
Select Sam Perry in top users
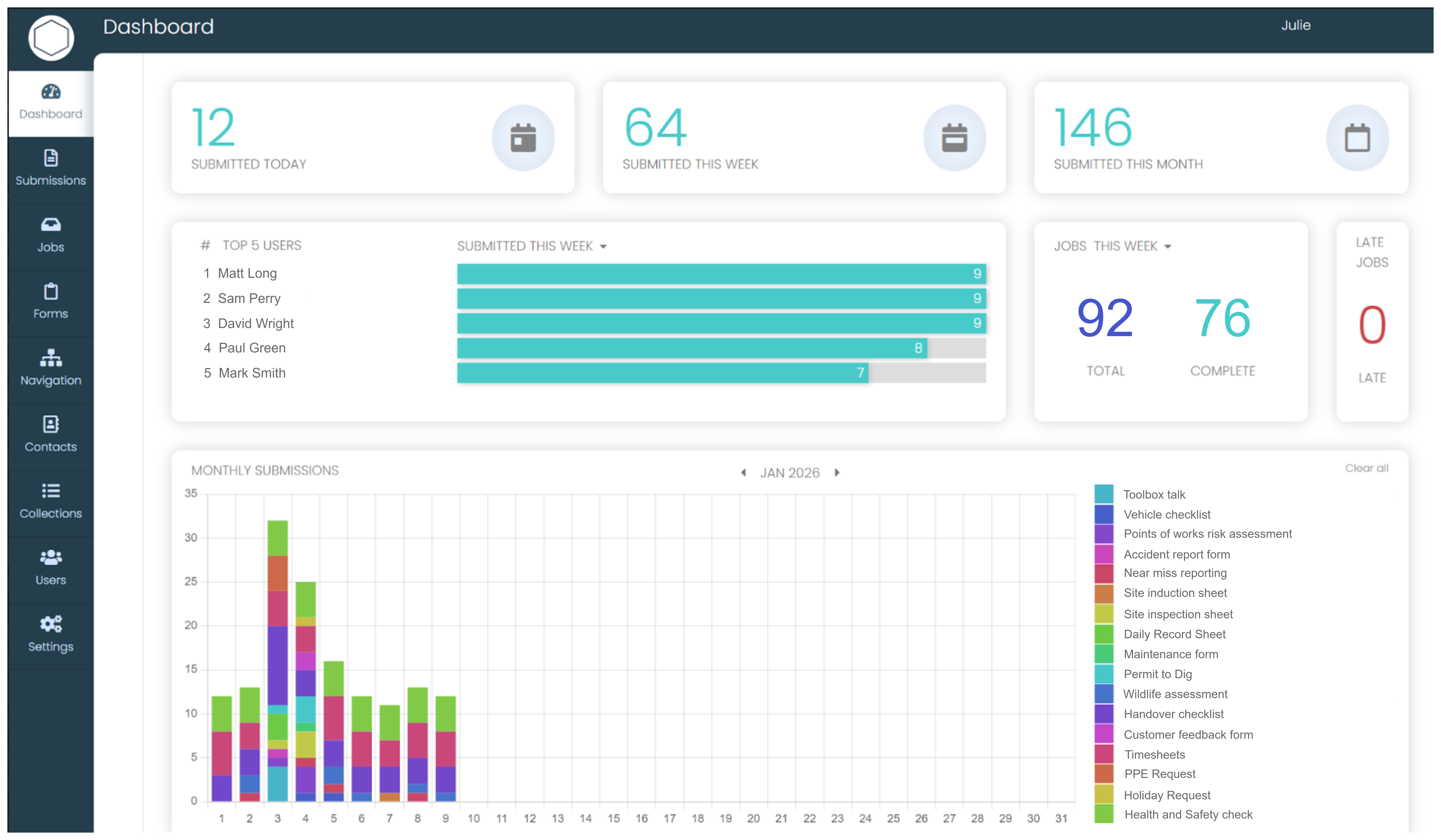coord(249,298)
